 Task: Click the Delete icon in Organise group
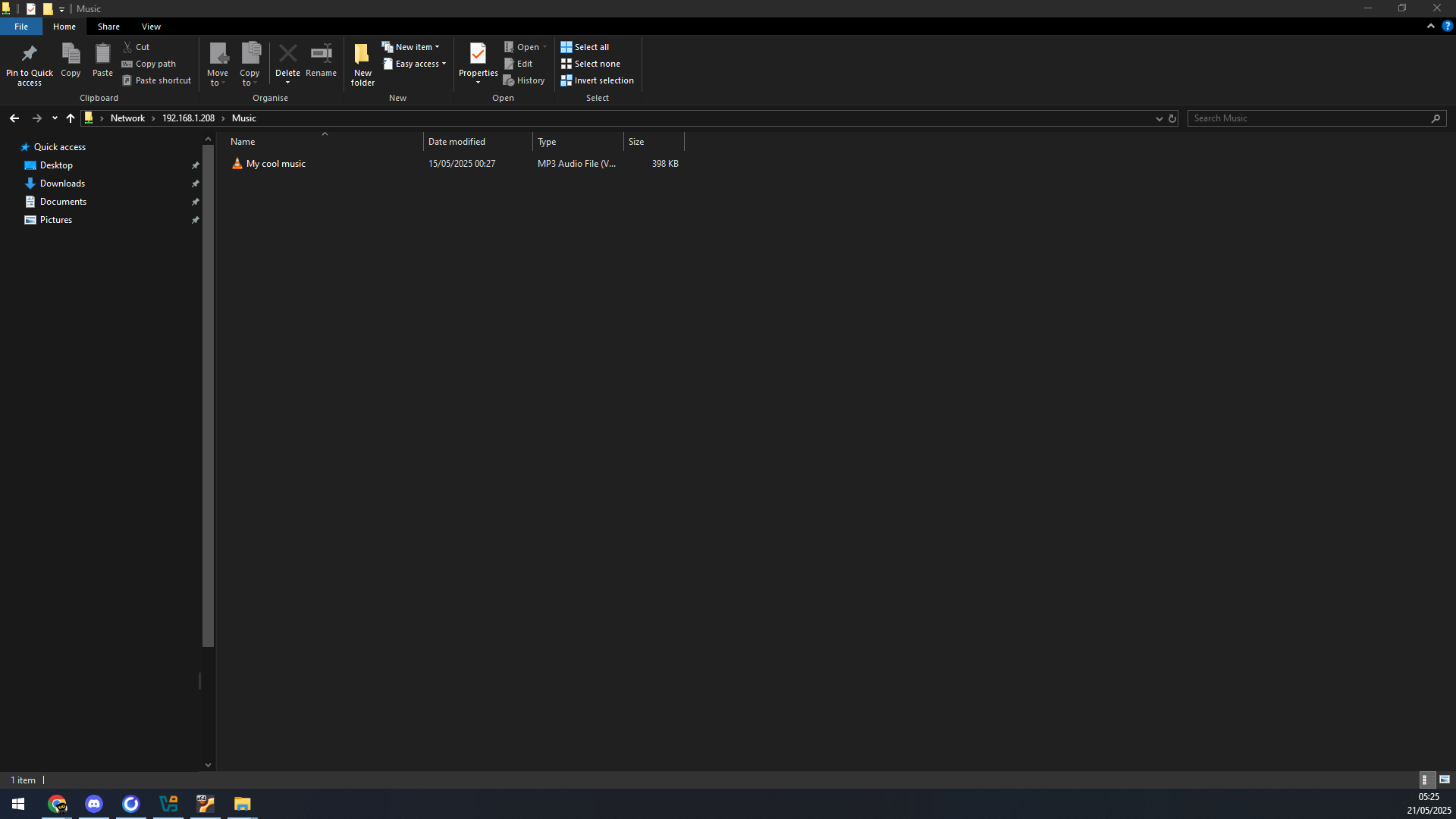287,53
